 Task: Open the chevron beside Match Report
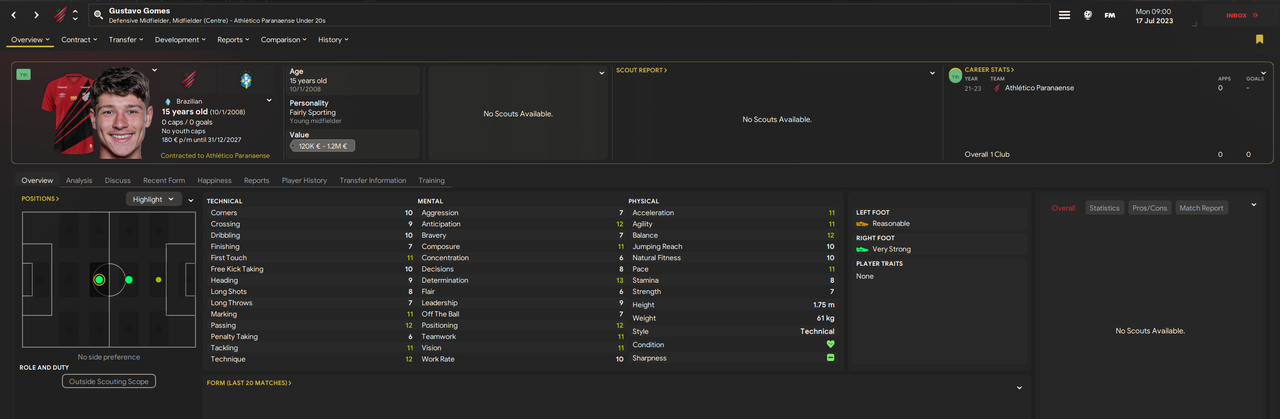pyautogui.click(x=1253, y=205)
